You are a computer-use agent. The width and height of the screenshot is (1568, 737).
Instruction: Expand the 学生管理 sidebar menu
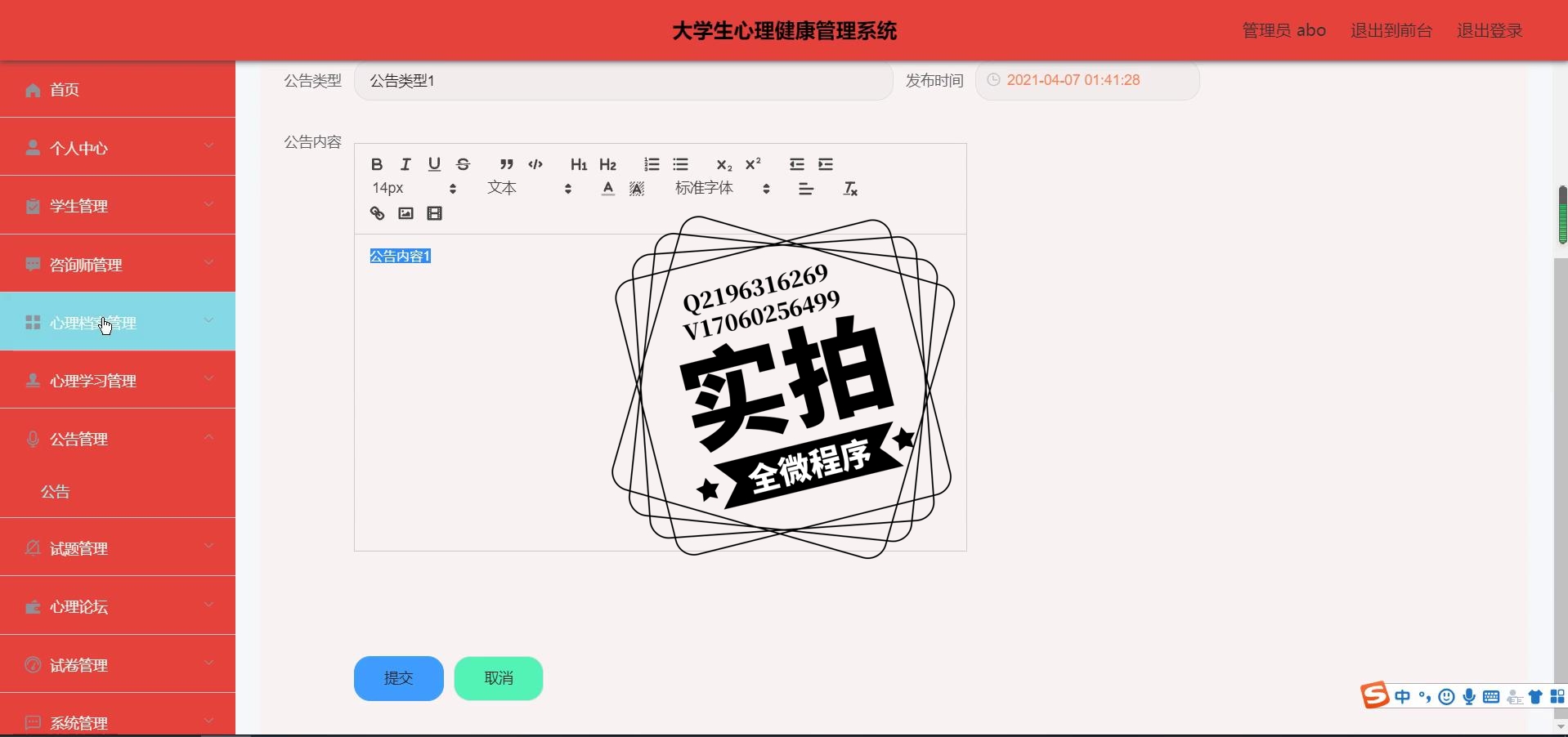[x=118, y=205]
